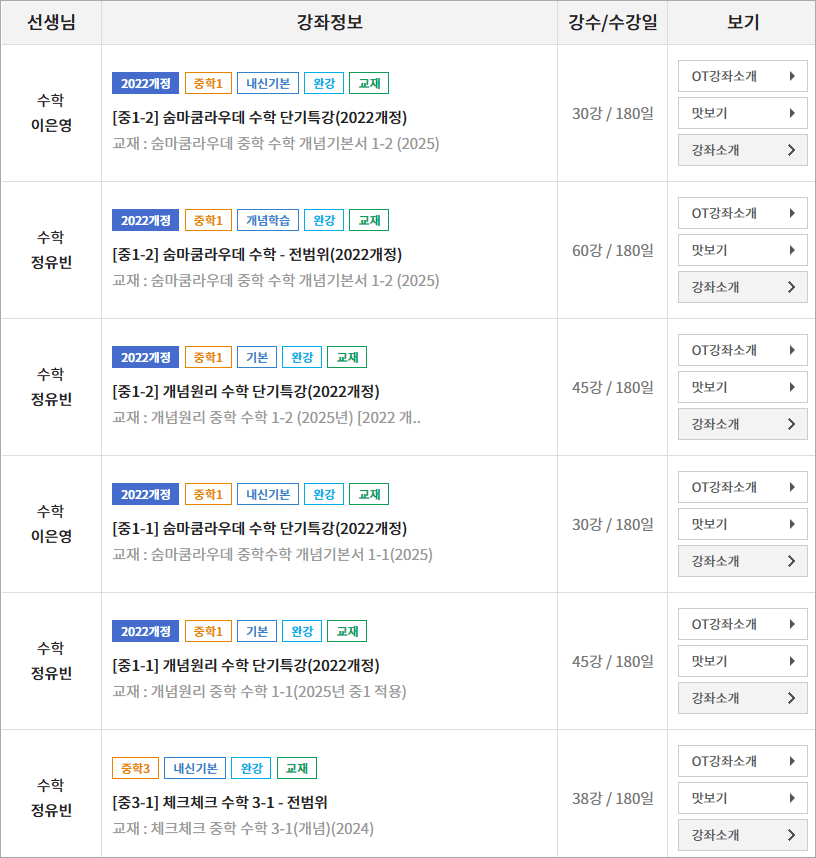The width and height of the screenshot is (816, 858).
Task: Click 맛보기 for 중1-1 숨마쿰라우데 단기특강
Action: [742, 524]
